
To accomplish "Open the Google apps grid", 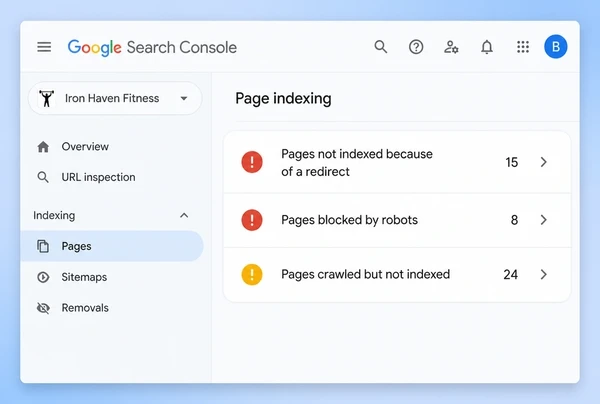I will 523,47.
